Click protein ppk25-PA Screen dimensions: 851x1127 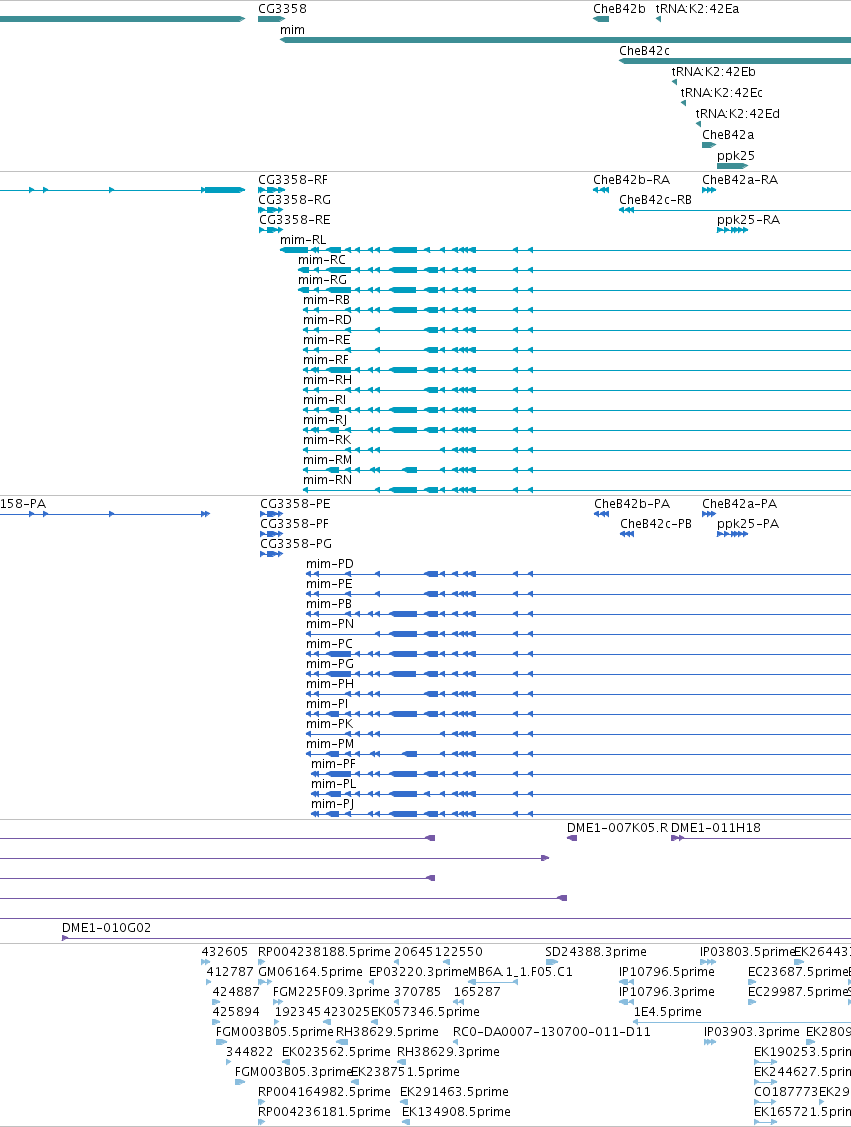(748, 524)
